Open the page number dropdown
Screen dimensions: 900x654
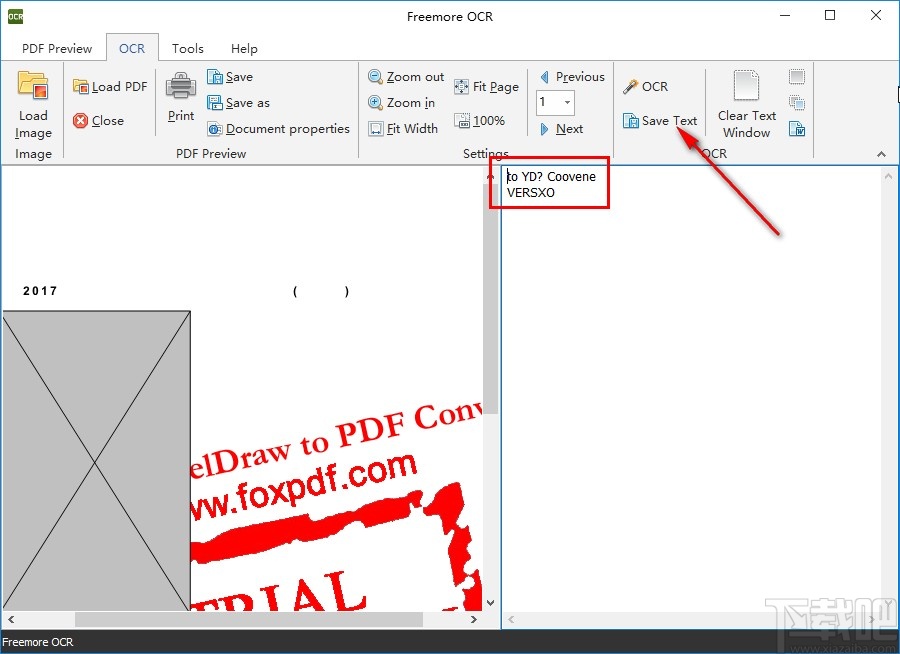pyautogui.click(x=567, y=103)
